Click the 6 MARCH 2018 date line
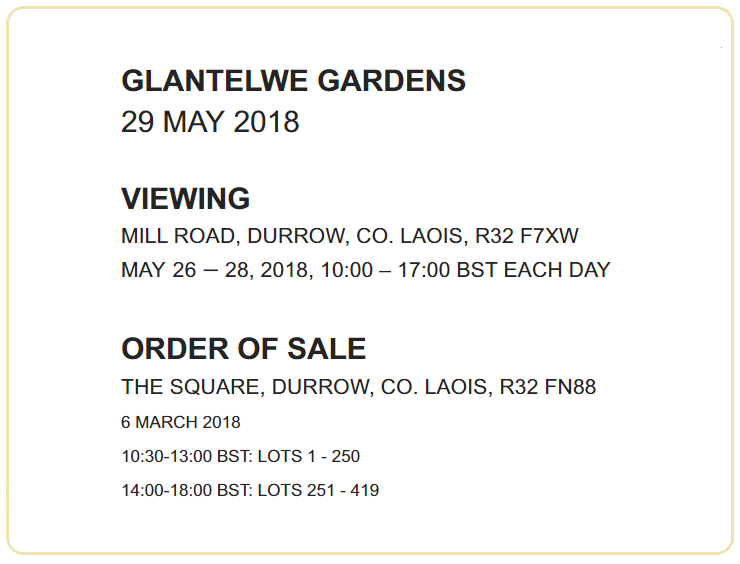740x564 pixels. (180, 423)
